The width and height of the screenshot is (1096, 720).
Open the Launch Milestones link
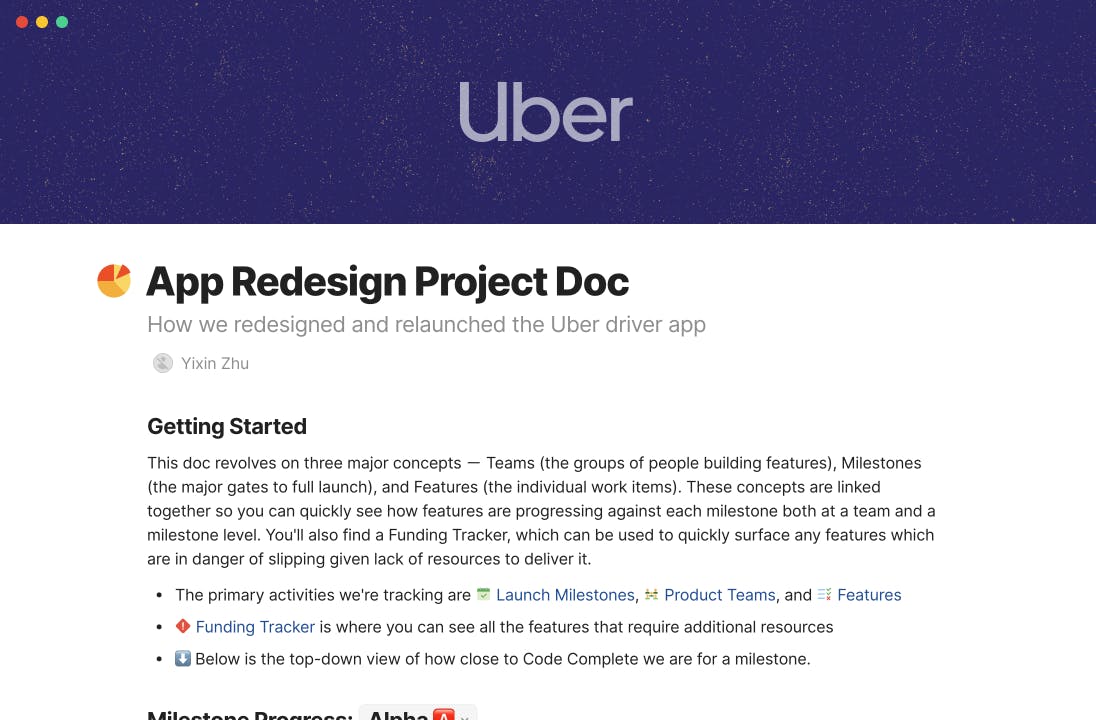(x=565, y=595)
